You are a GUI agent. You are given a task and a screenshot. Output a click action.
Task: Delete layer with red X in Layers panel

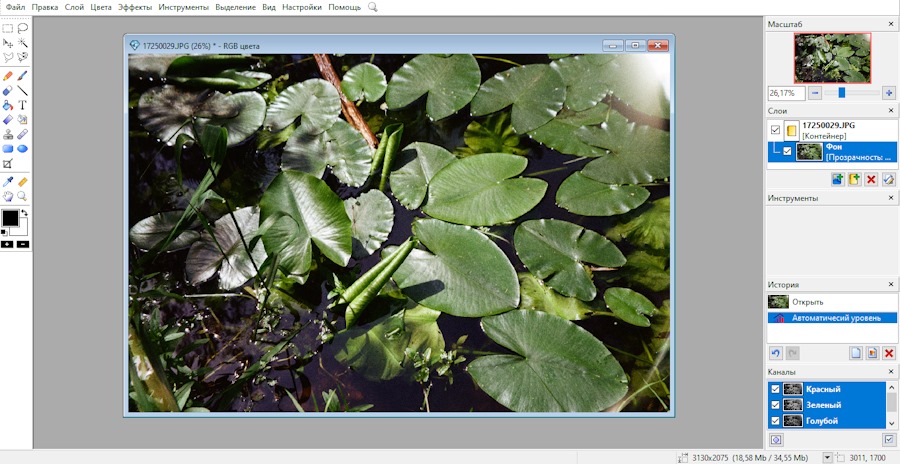(871, 179)
